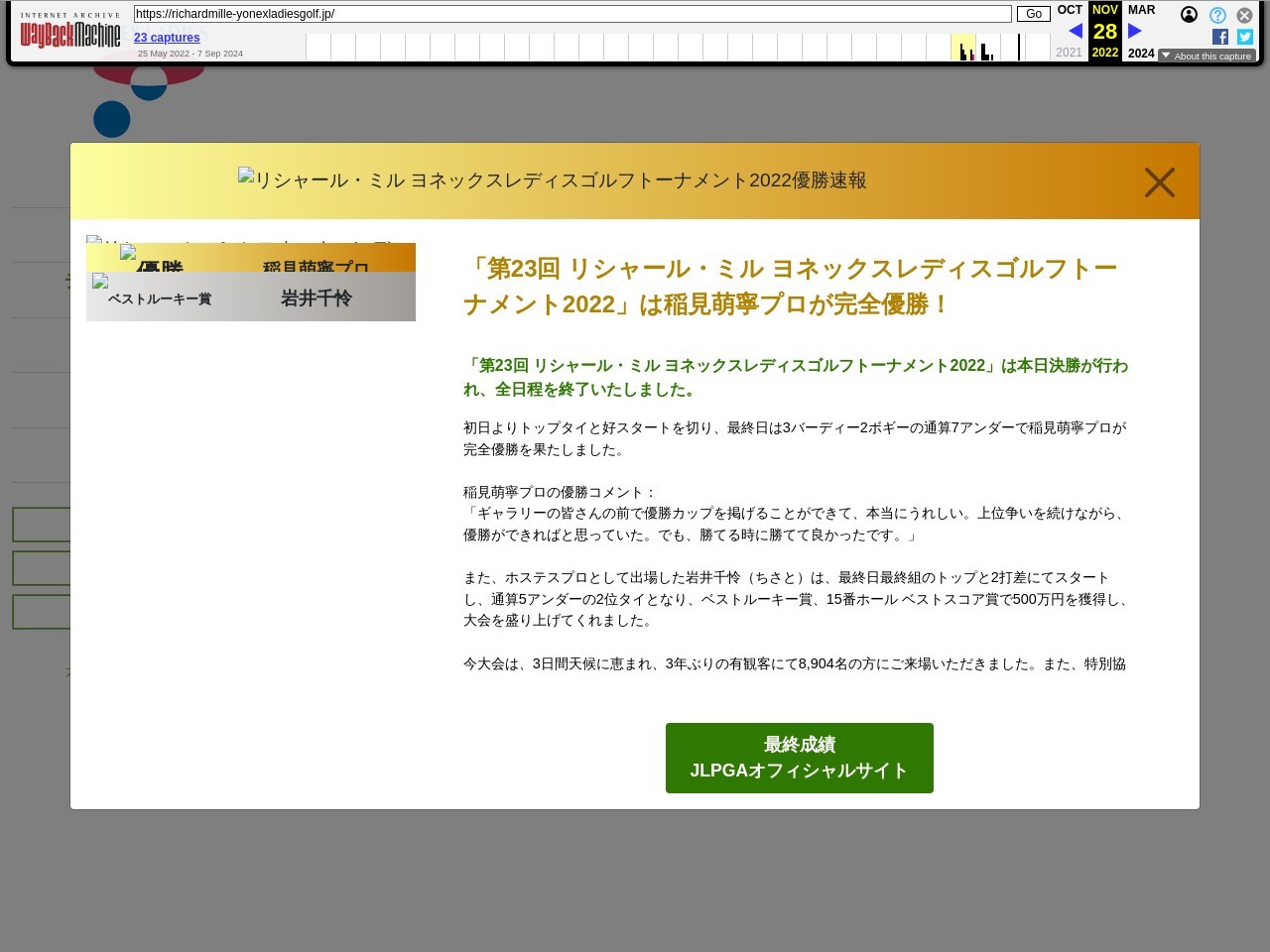Share capture on Twitter
The width and height of the screenshot is (1270, 952).
(1245, 37)
